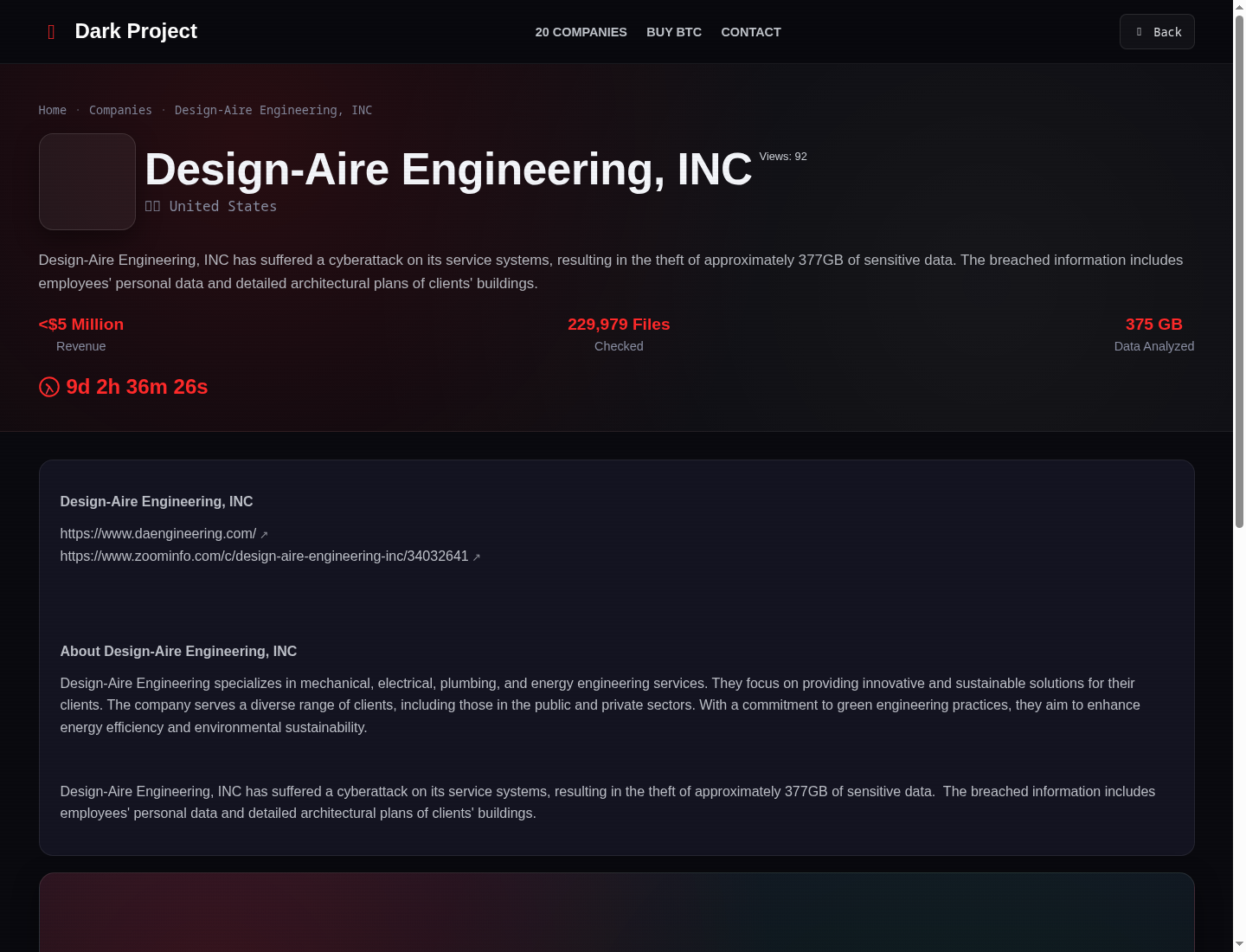Select the <$5 Million revenue value
Screen dimensions: 1246x952
coord(81,325)
